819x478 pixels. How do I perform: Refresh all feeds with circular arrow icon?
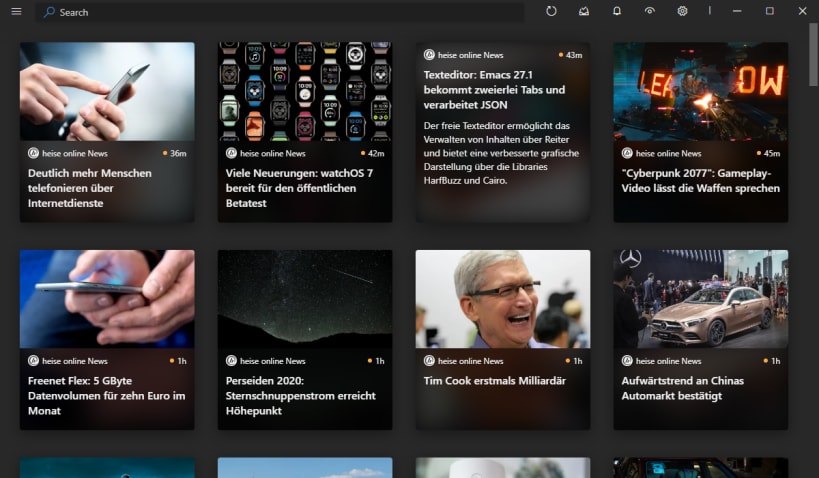551,11
